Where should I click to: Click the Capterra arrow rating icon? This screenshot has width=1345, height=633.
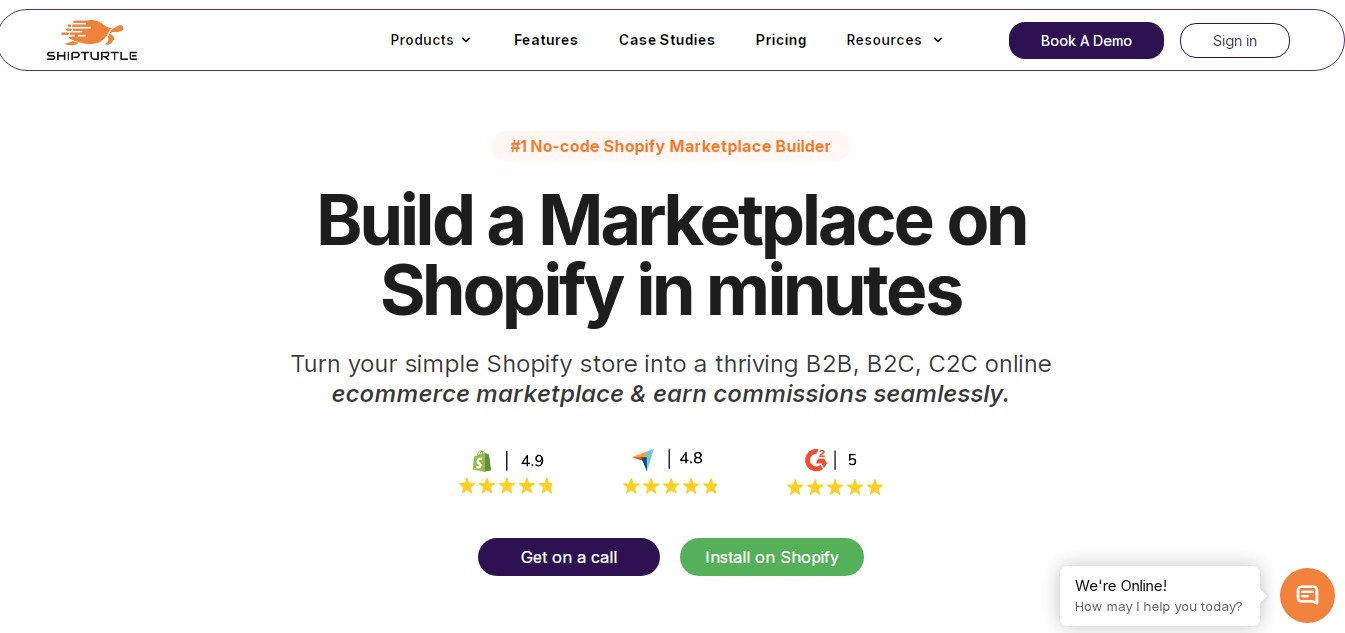[x=643, y=459]
